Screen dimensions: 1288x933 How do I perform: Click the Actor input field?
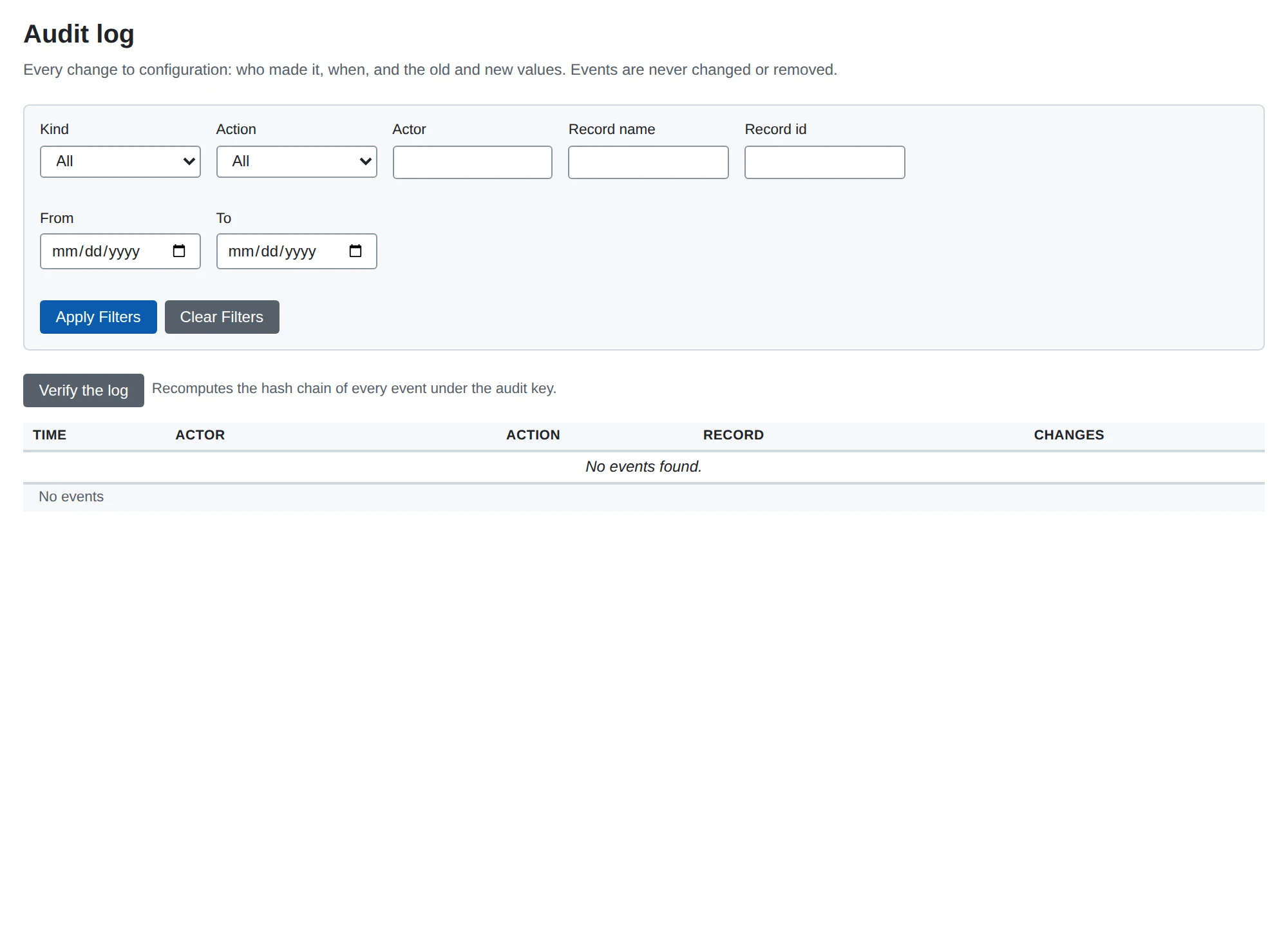coord(472,162)
